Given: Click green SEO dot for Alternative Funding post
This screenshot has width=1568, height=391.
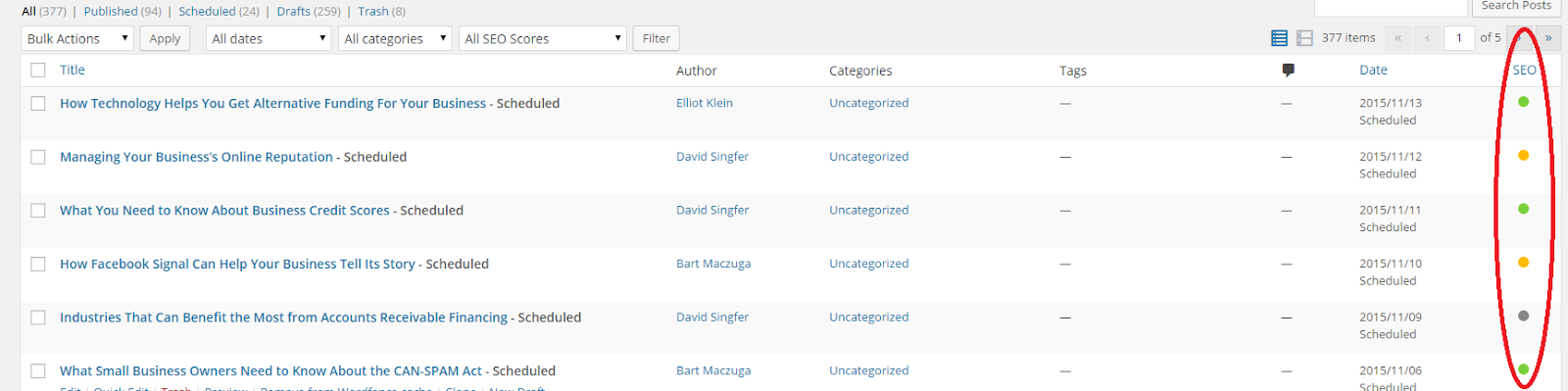Looking at the screenshot, I should coord(1523,102).
